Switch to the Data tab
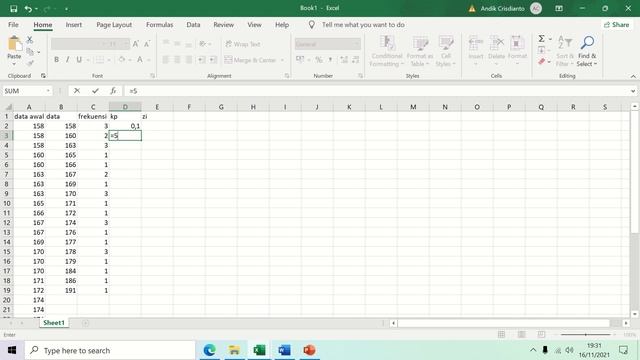Image resolution: width=640 pixels, height=360 pixels. pyautogui.click(x=193, y=25)
